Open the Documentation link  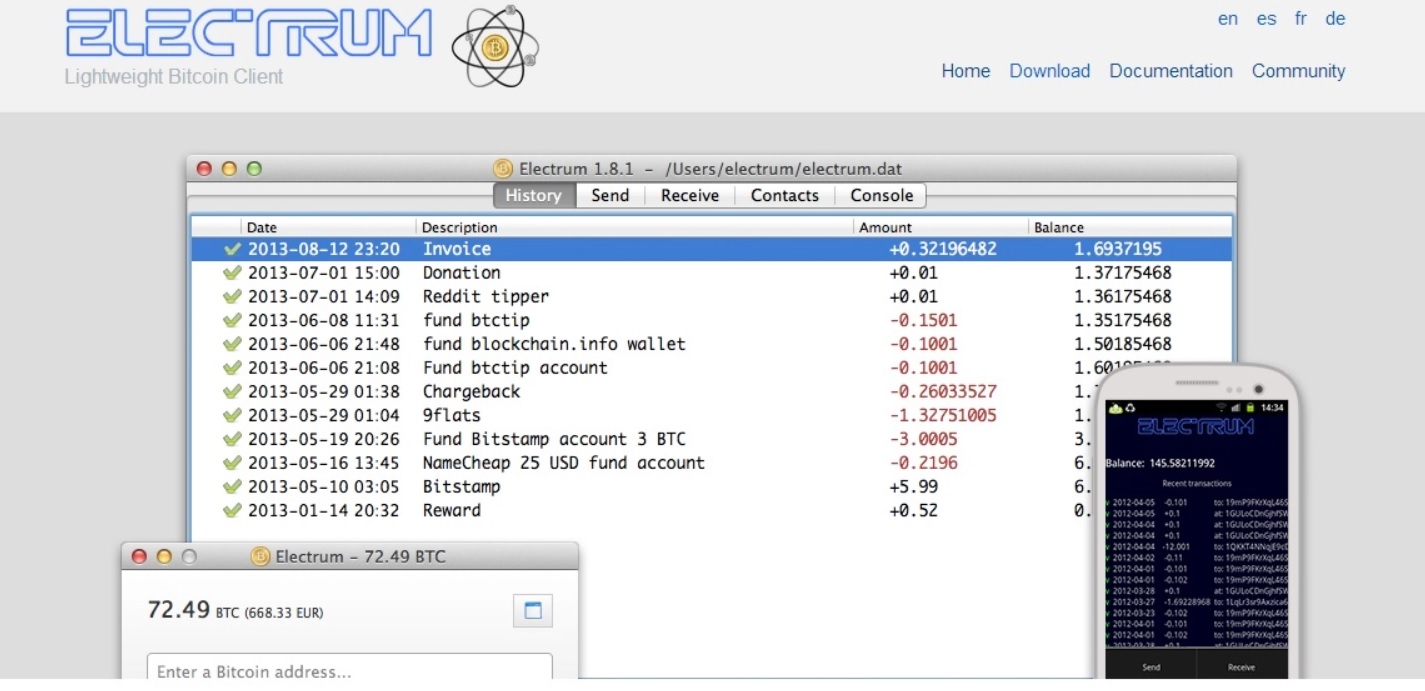[1171, 71]
